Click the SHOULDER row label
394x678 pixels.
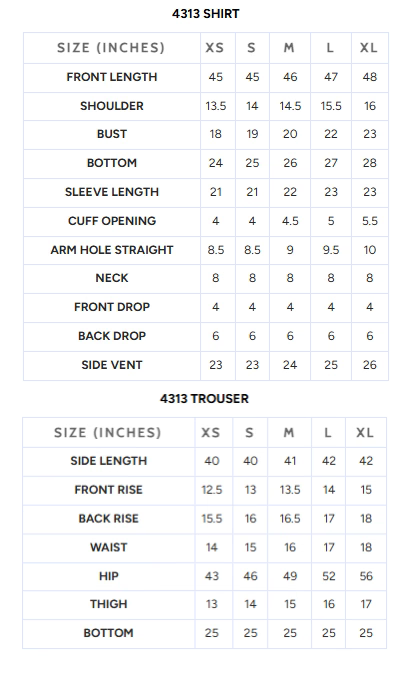tap(112, 106)
